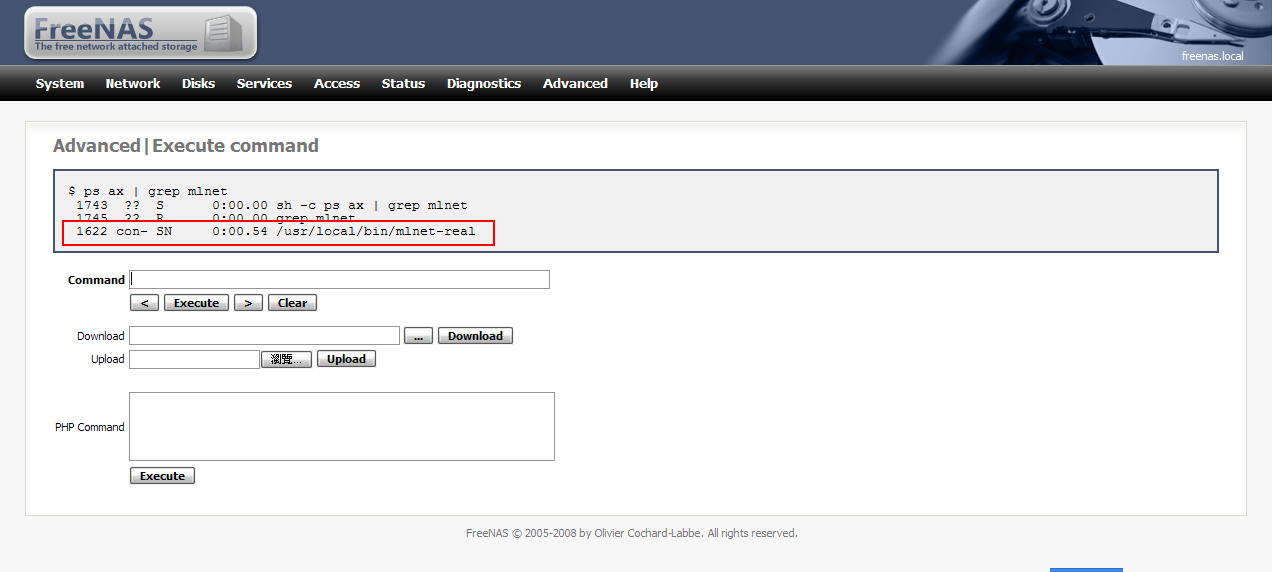Execute the PHP command
This screenshot has height=572, width=1272.
click(x=162, y=476)
